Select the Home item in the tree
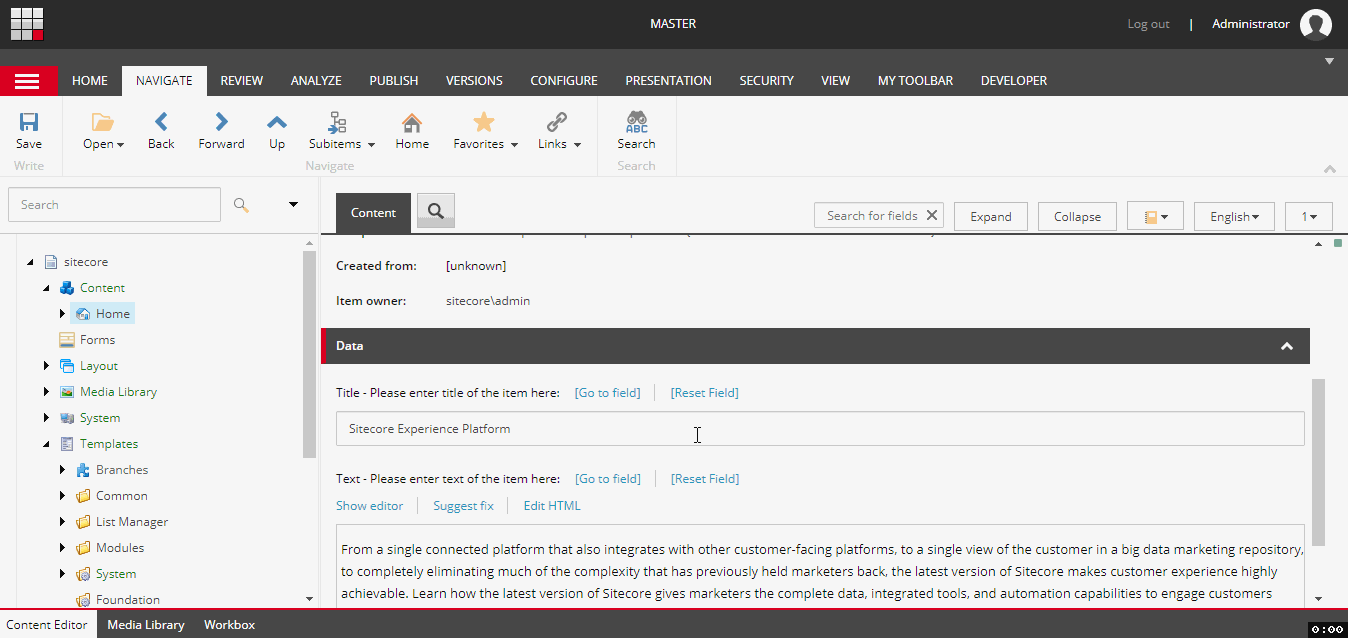 click(x=104, y=314)
